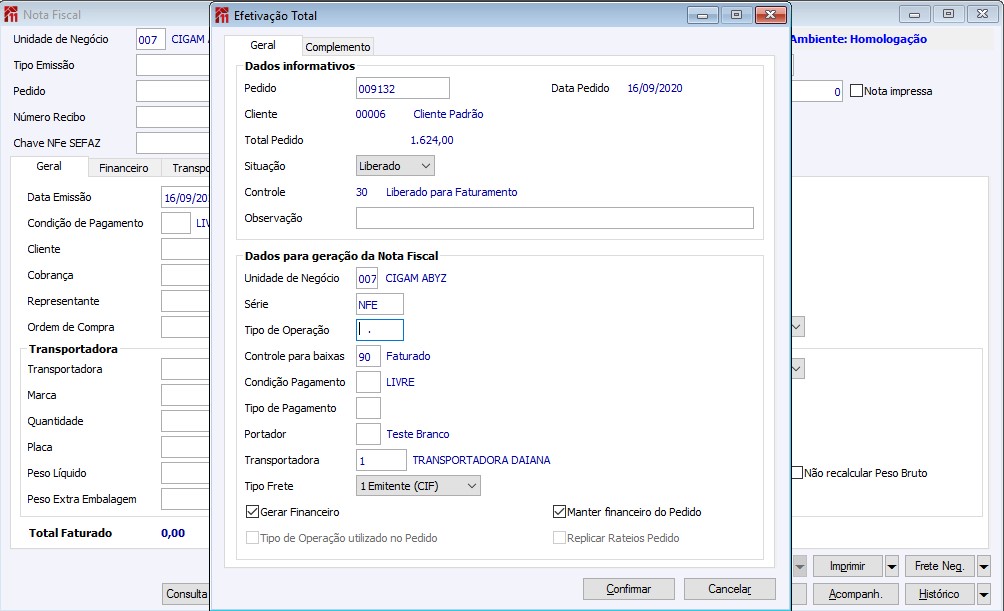Click 'Ambiente: Homologação' text
Screen dimensions: 1004x611
tap(858, 39)
